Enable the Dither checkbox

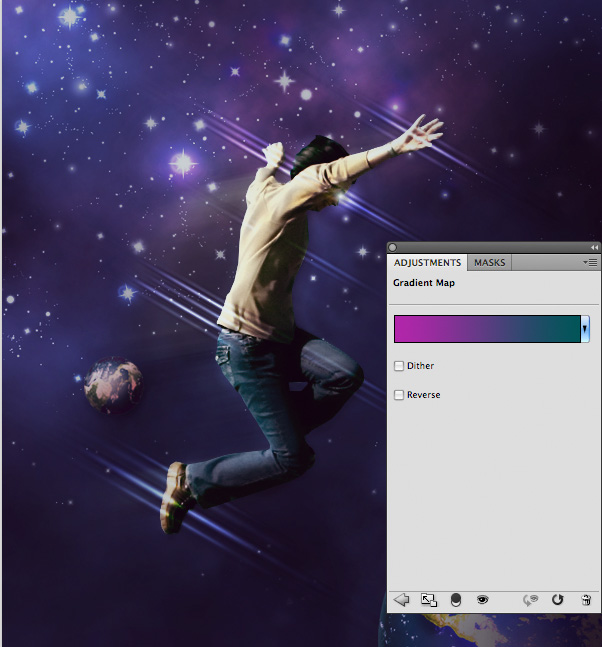(399, 366)
